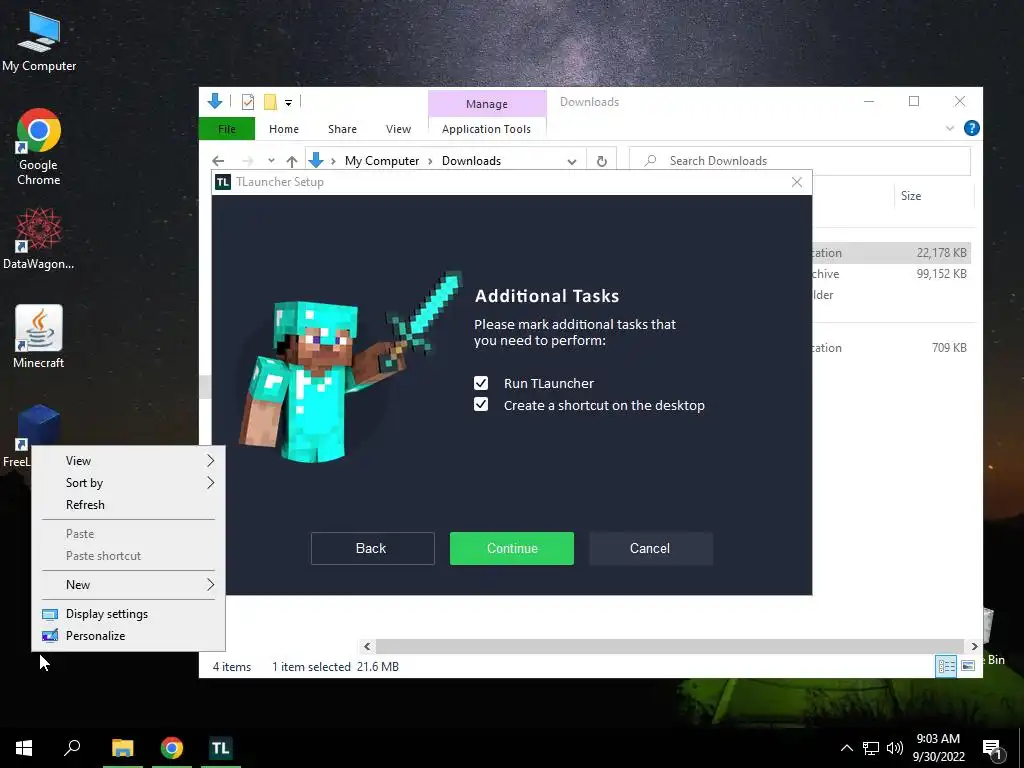Select the Minecraft desktop shortcut
The image size is (1024, 768).
click(39, 336)
